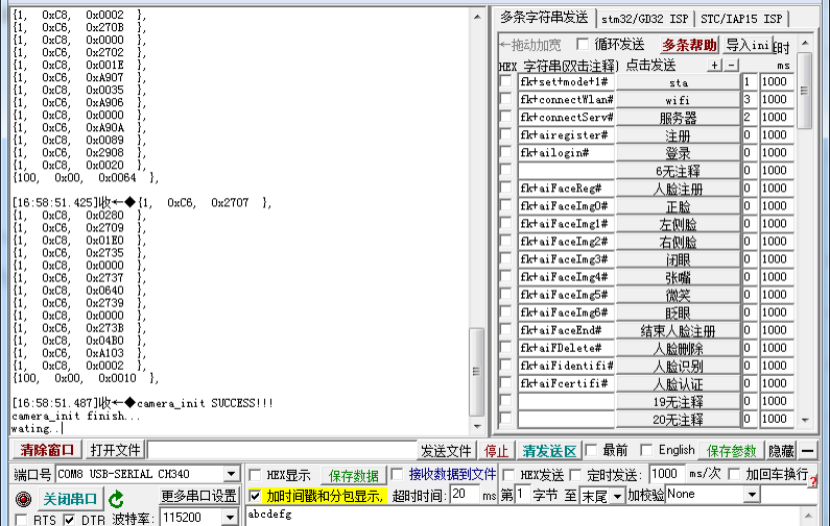Click the 第 1 字节 field
The image size is (830, 526).
tap(522, 495)
